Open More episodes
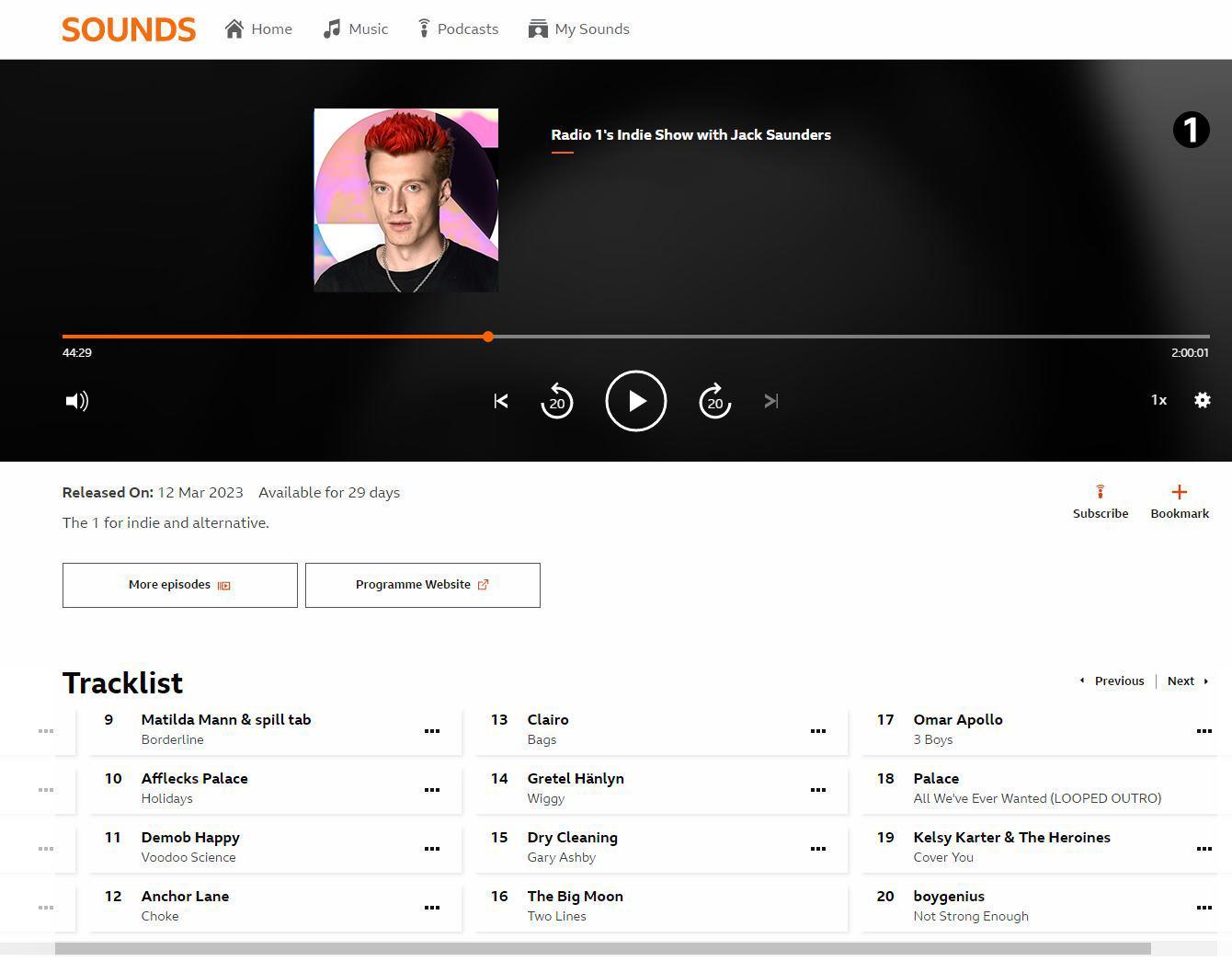 (180, 585)
